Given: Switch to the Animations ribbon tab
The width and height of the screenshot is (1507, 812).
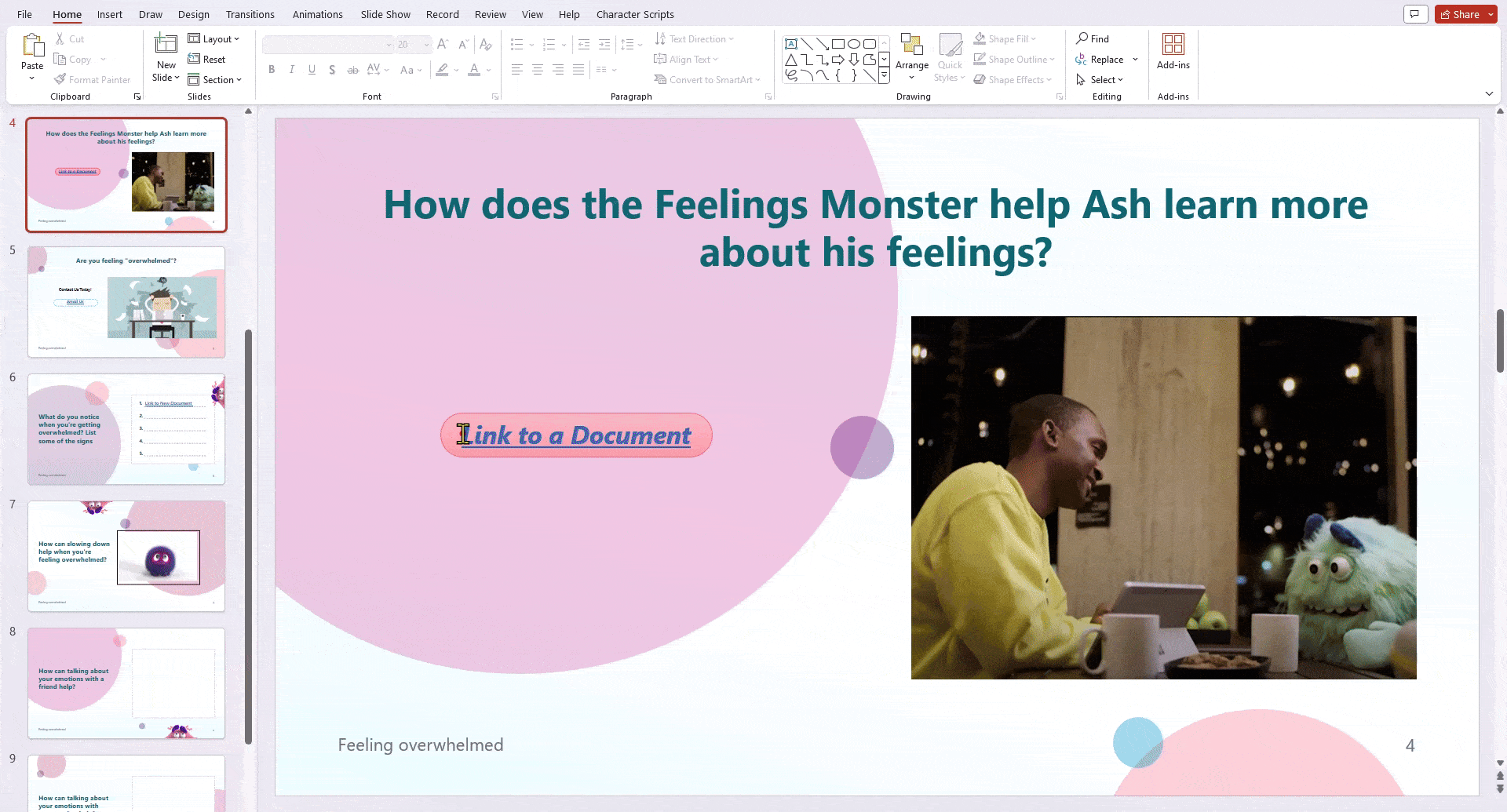Looking at the screenshot, I should click(x=317, y=14).
